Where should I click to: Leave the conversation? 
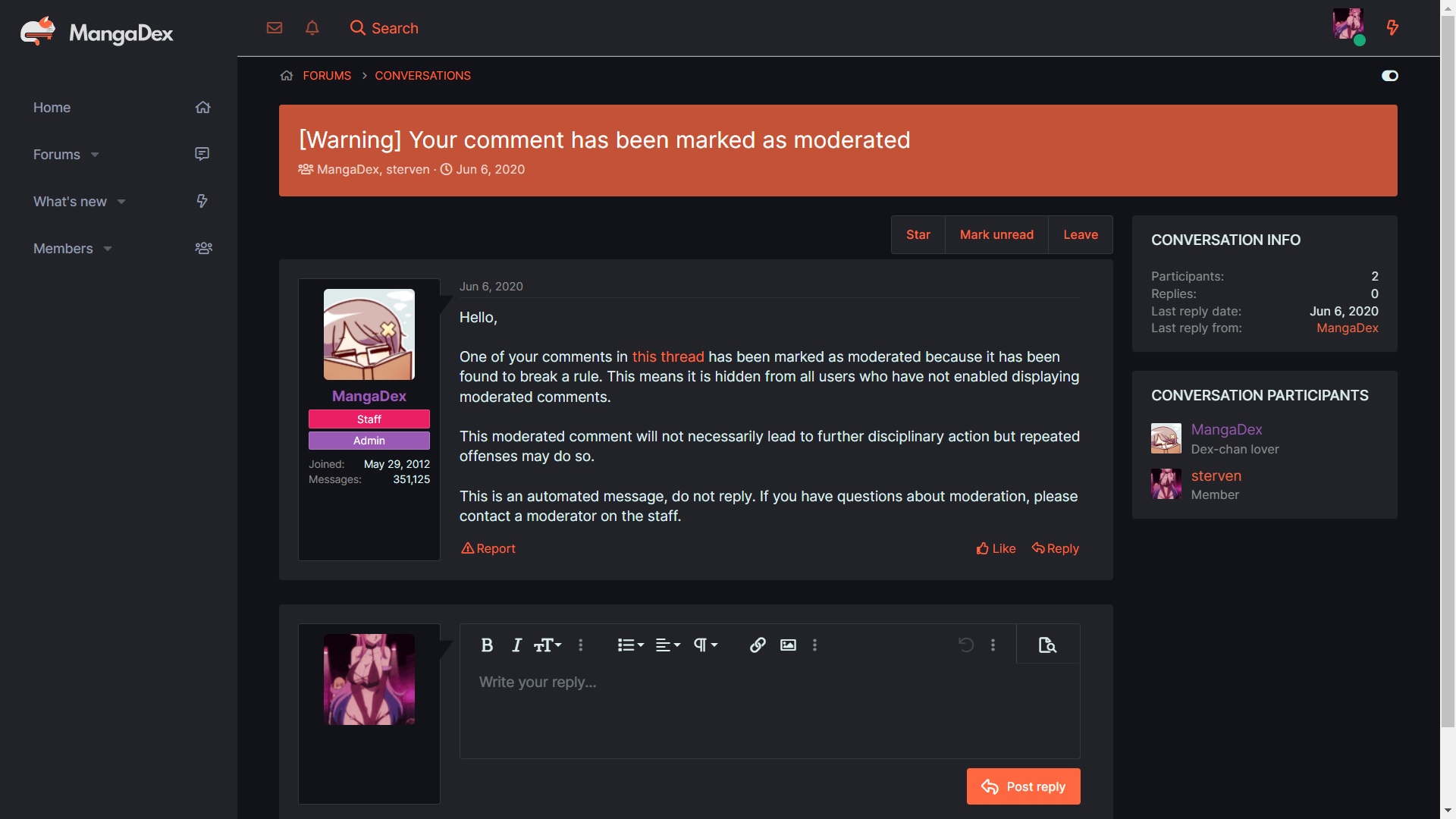1081,235
